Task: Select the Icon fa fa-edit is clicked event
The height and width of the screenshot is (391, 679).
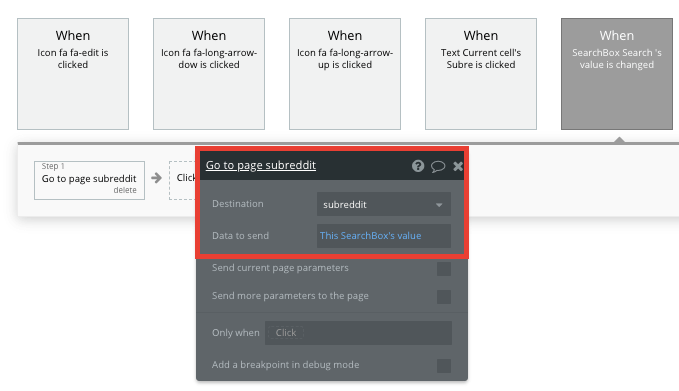Action: click(x=73, y=74)
